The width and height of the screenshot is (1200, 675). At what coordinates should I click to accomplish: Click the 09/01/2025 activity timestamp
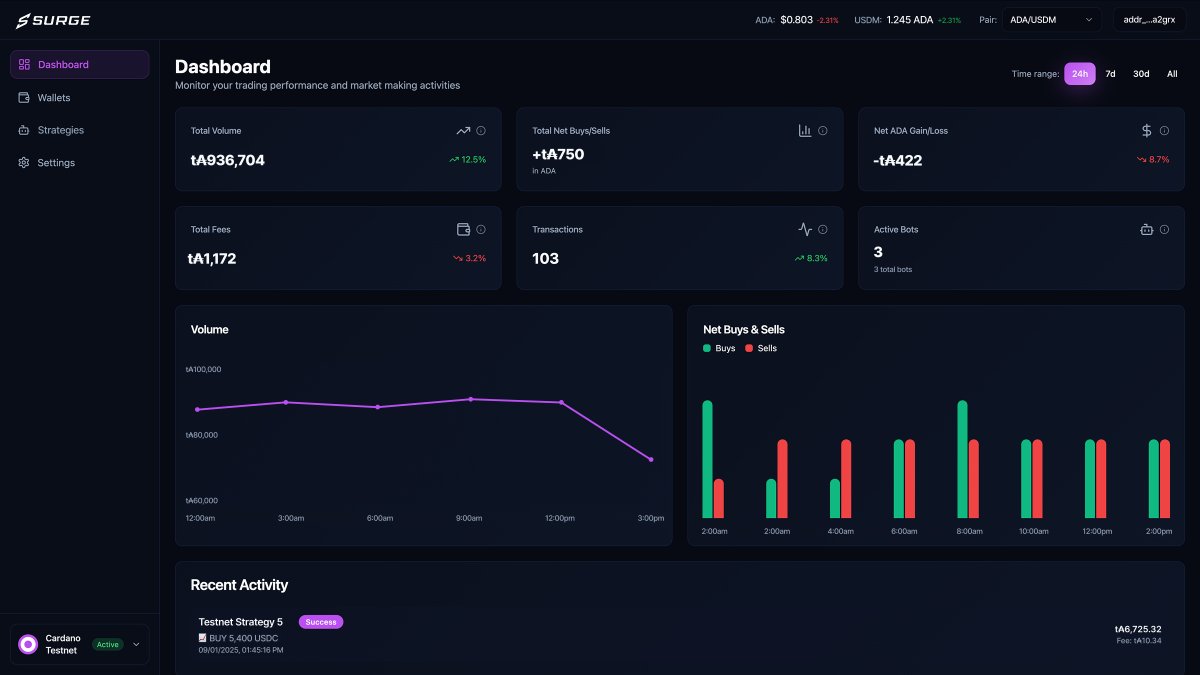[x=240, y=650]
